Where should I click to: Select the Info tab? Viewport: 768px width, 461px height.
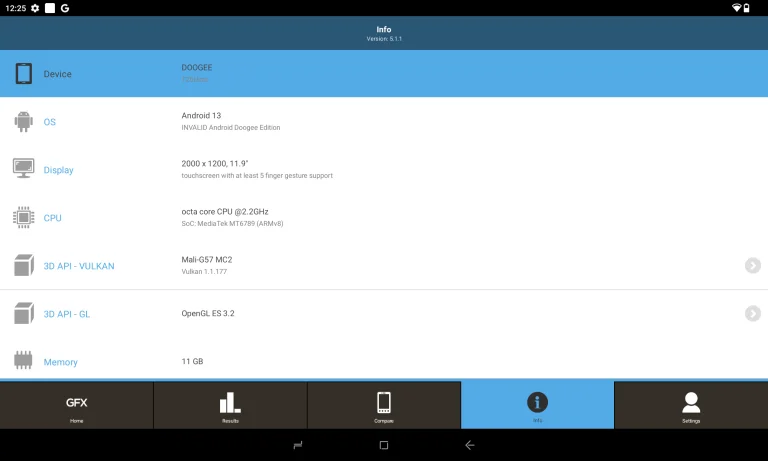pos(537,405)
